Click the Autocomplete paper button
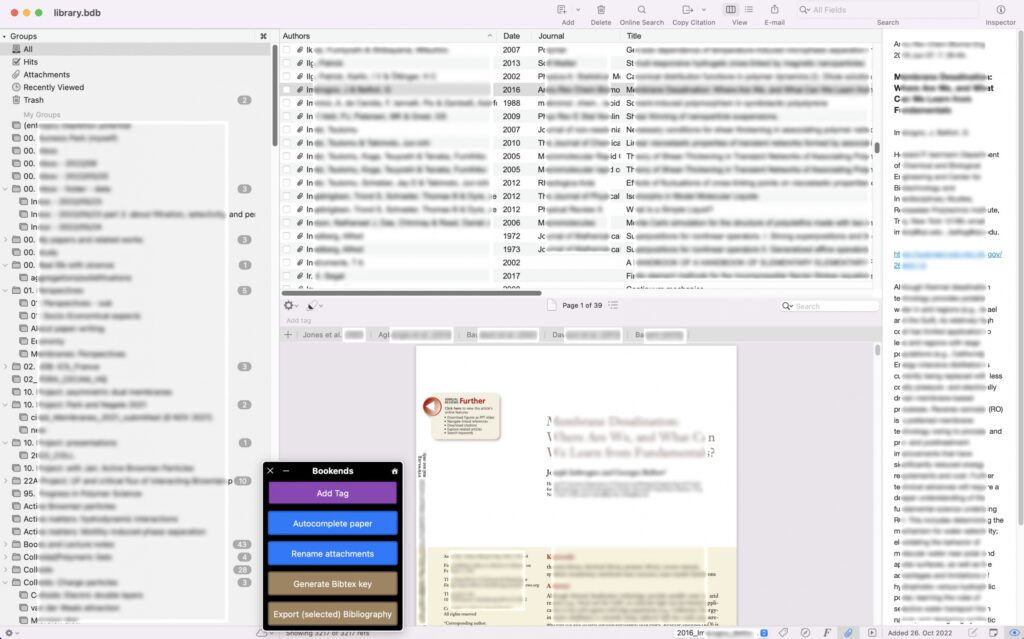The width and height of the screenshot is (1024, 639). click(332, 523)
